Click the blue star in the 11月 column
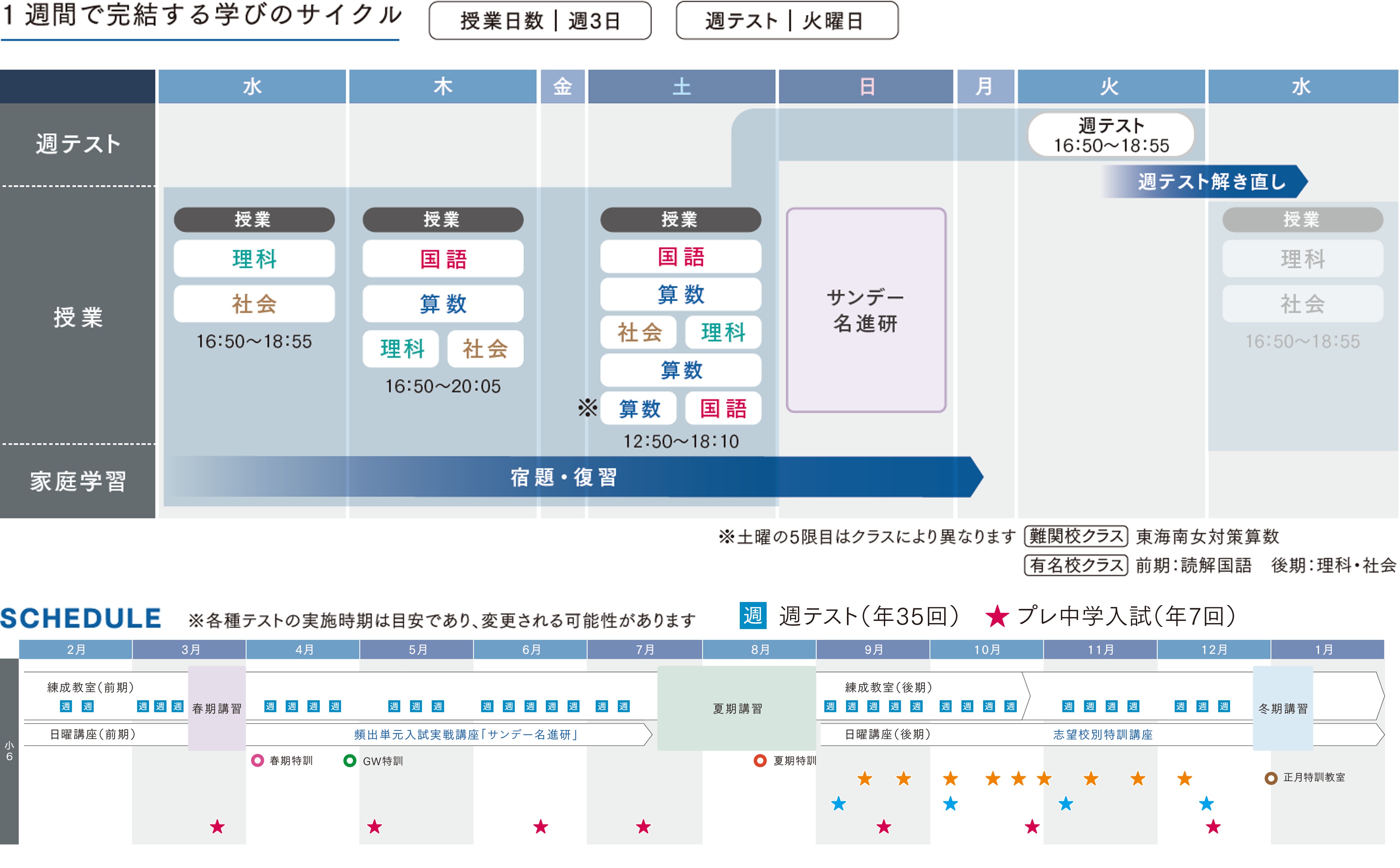 pyautogui.click(x=1066, y=803)
